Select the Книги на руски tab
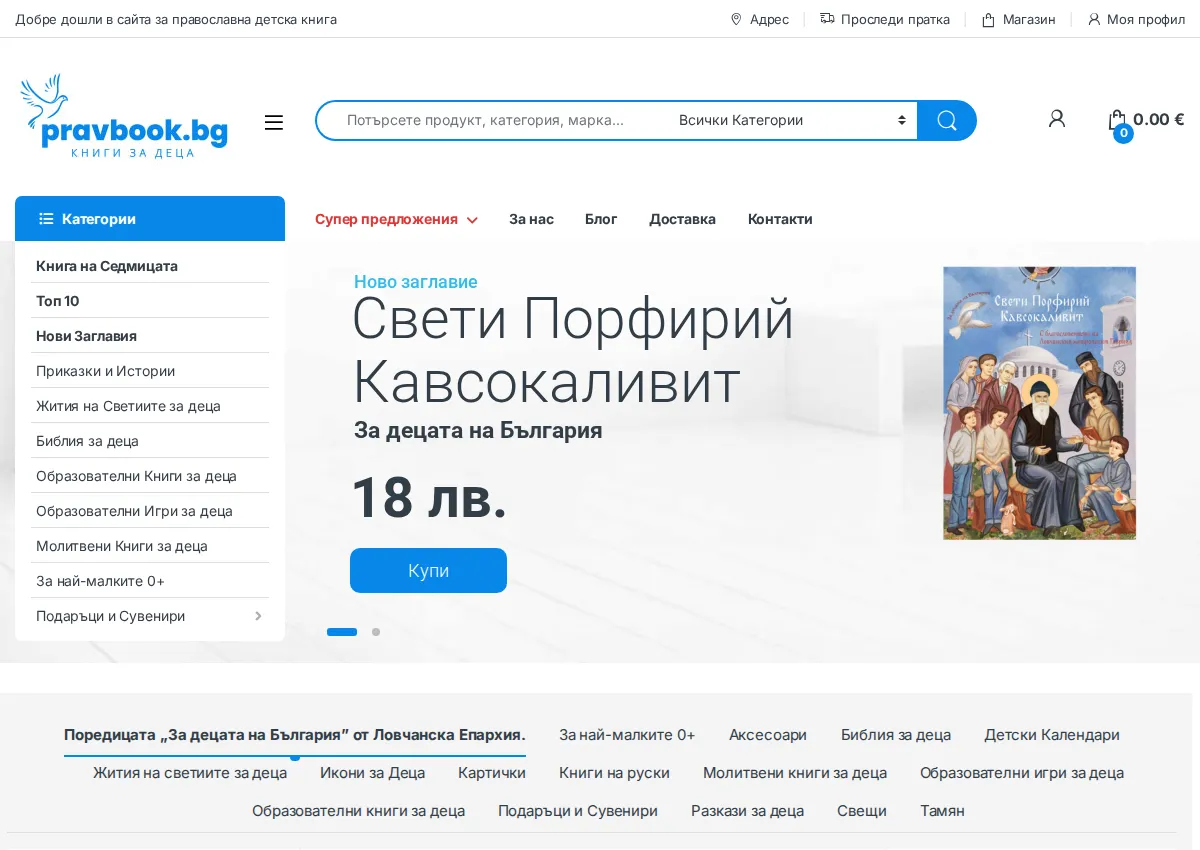This screenshot has width=1200, height=850. point(614,773)
